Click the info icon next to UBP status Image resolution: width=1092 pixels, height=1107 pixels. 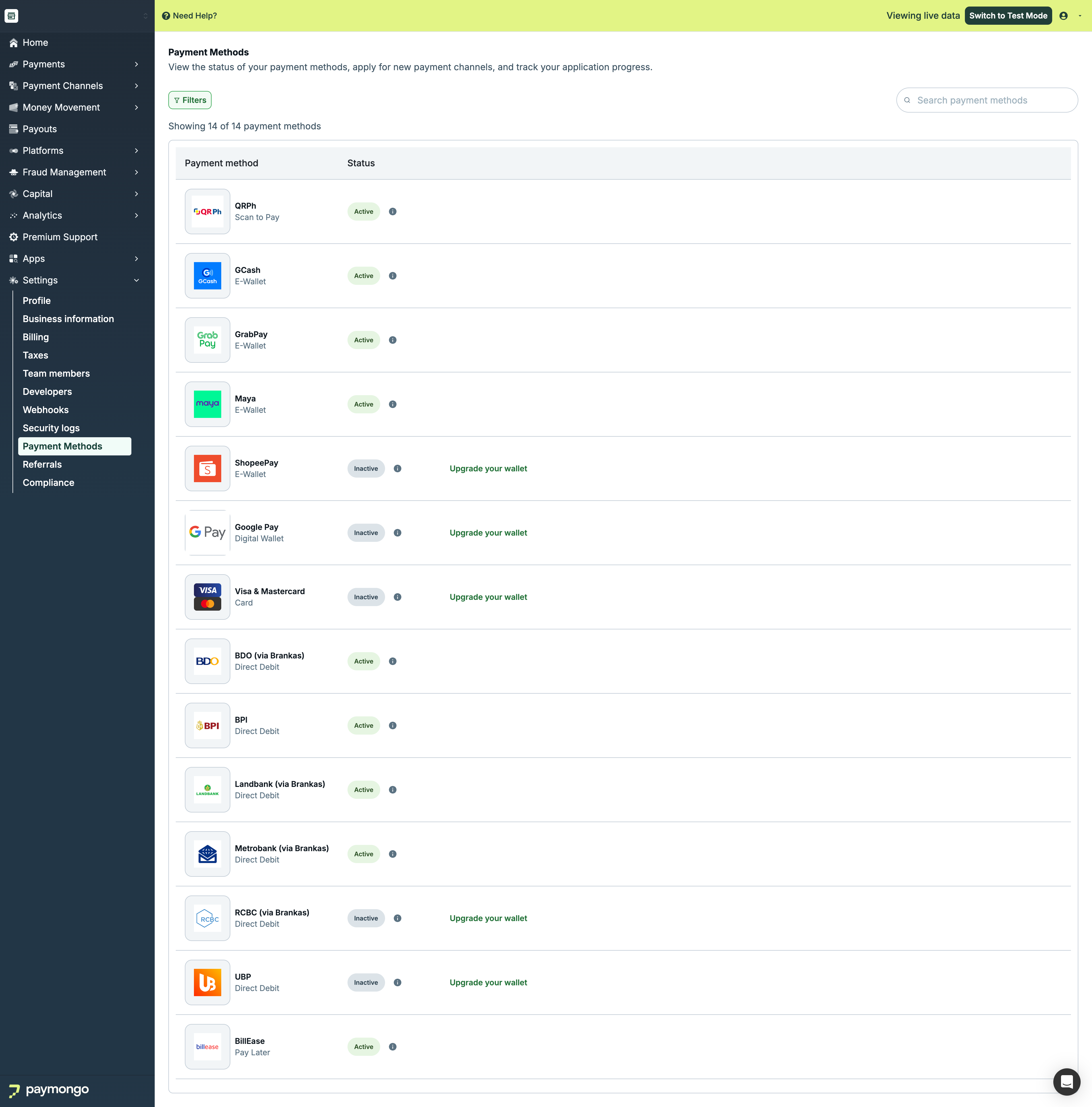(x=397, y=982)
